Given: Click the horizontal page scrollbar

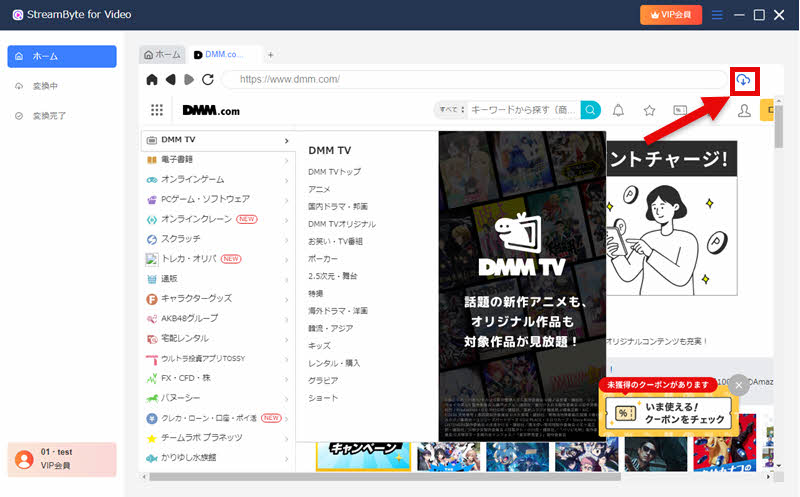Looking at the screenshot, I should pyautogui.click(x=385, y=477).
